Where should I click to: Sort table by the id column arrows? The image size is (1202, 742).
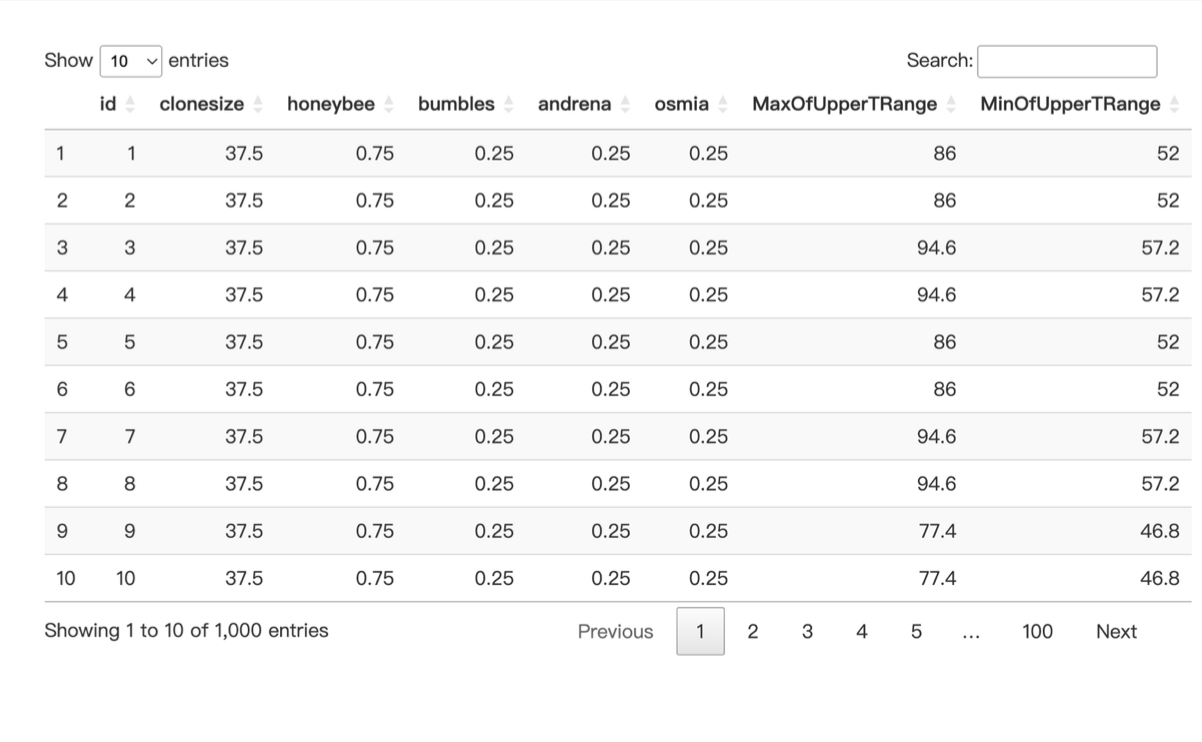tap(129, 104)
